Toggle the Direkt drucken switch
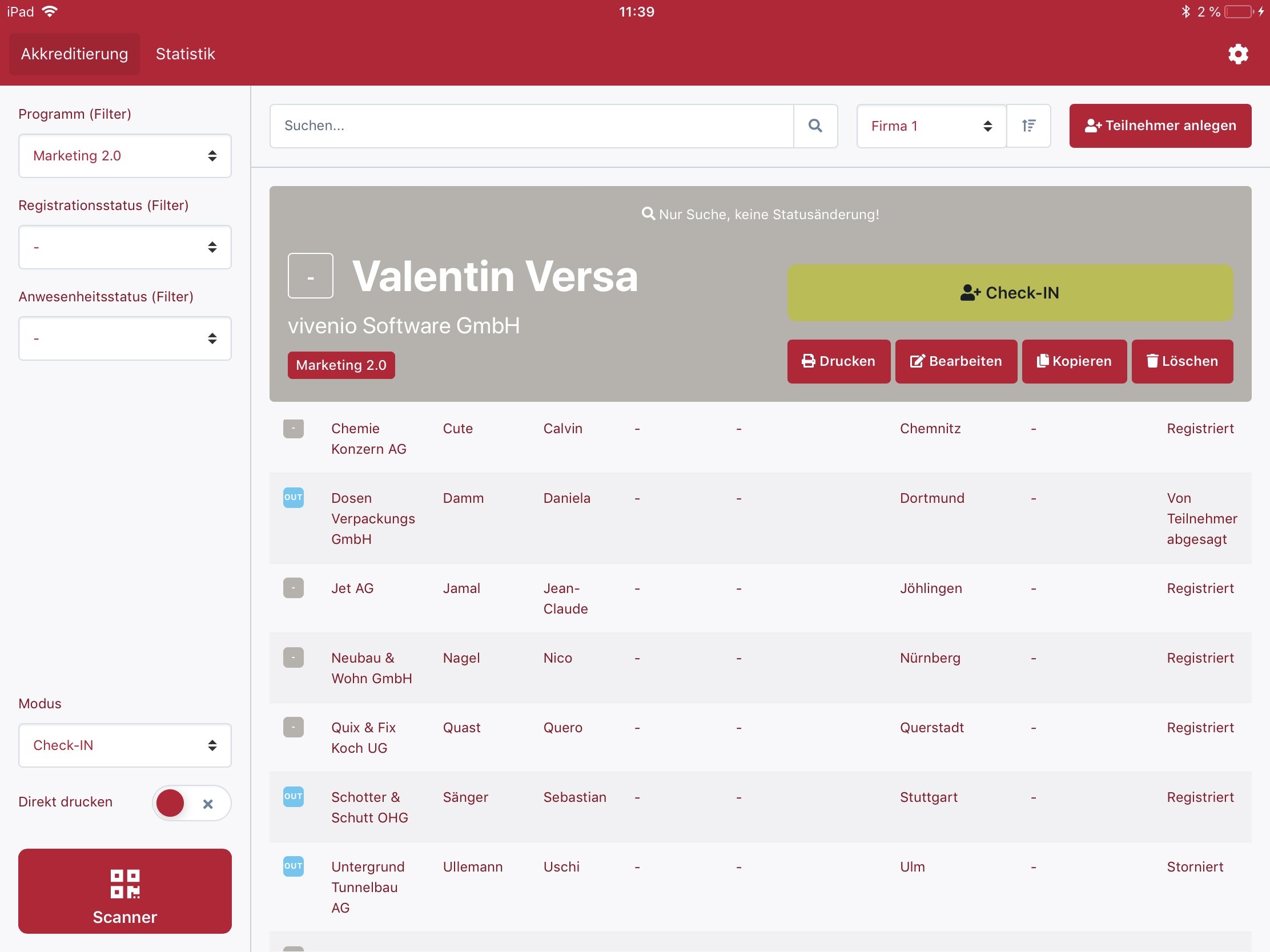This screenshot has height=952, width=1270. tap(191, 802)
